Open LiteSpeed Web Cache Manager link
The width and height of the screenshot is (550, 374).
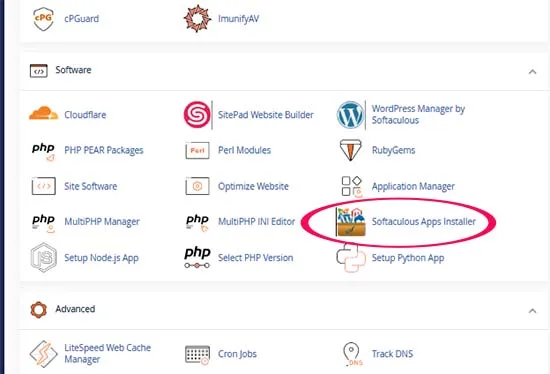[x=108, y=353]
